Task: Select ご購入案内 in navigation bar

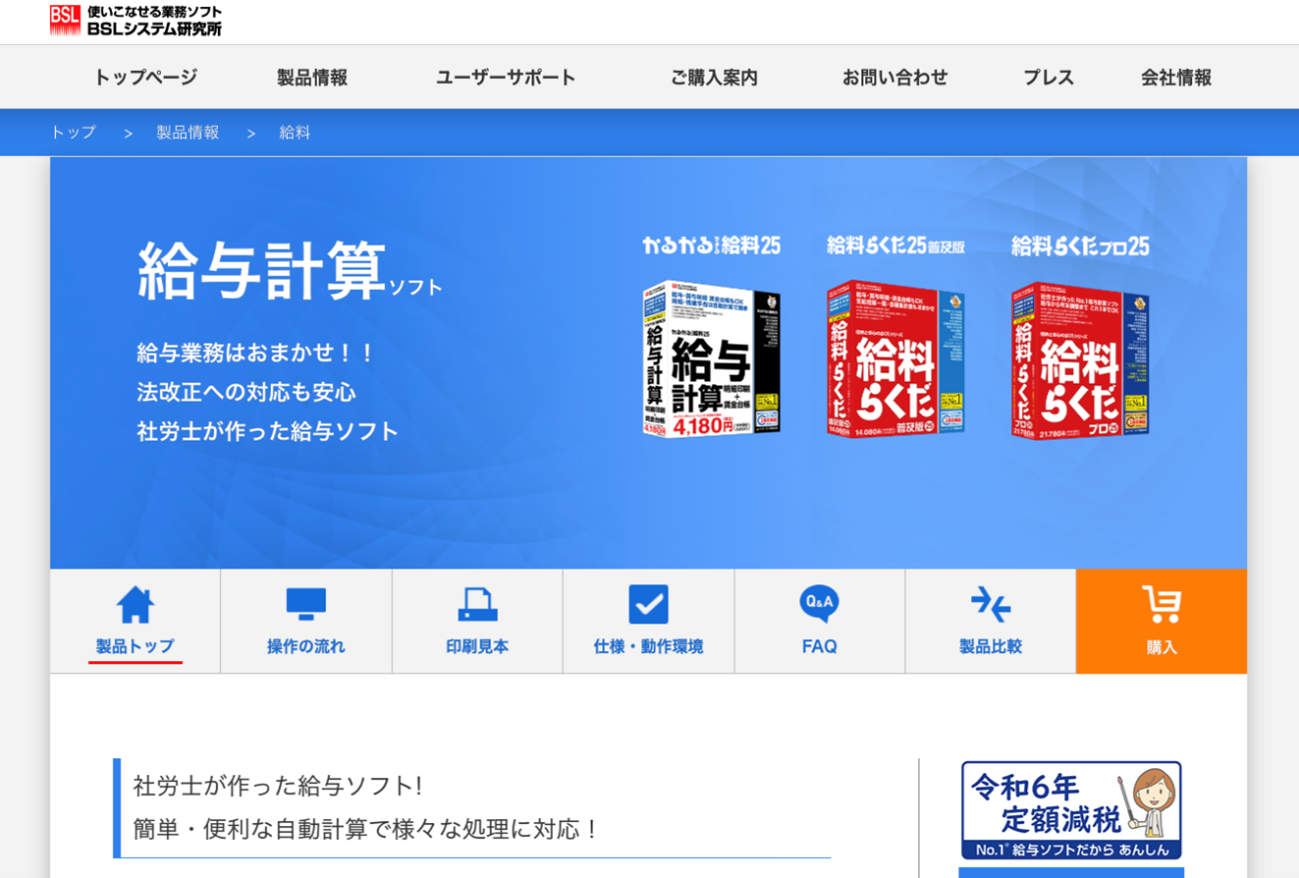Action: coord(714,77)
